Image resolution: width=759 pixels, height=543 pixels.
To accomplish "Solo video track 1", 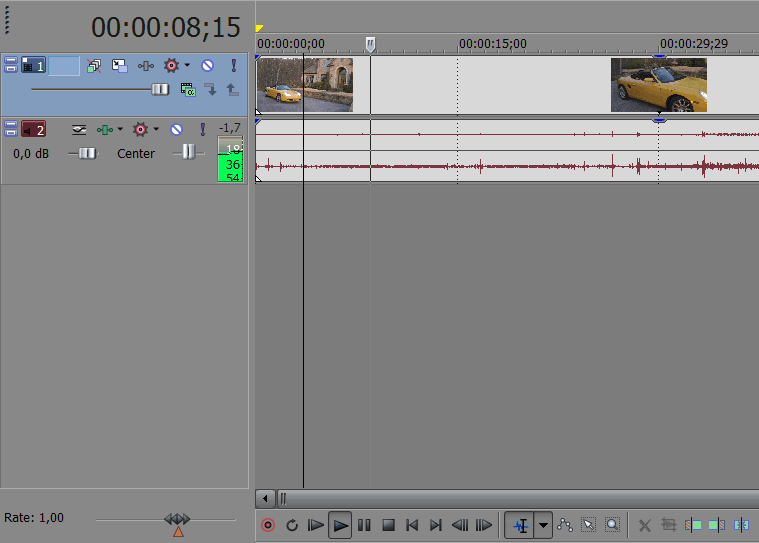I will click(234, 65).
